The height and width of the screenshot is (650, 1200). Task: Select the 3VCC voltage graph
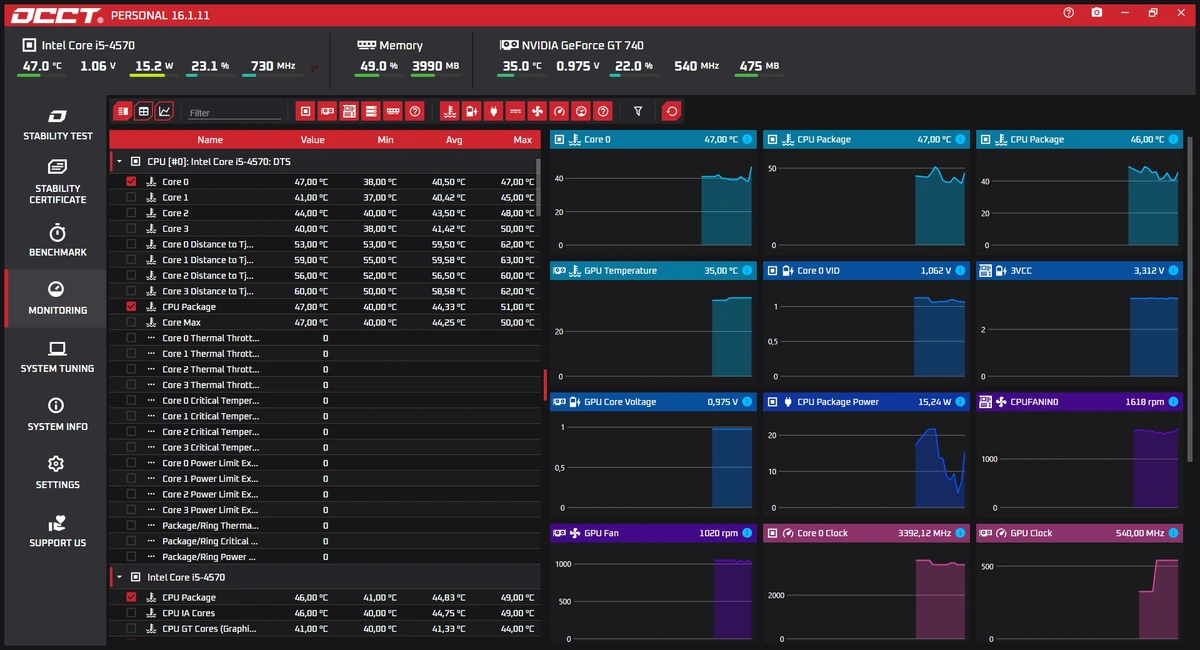tap(1078, 323)
